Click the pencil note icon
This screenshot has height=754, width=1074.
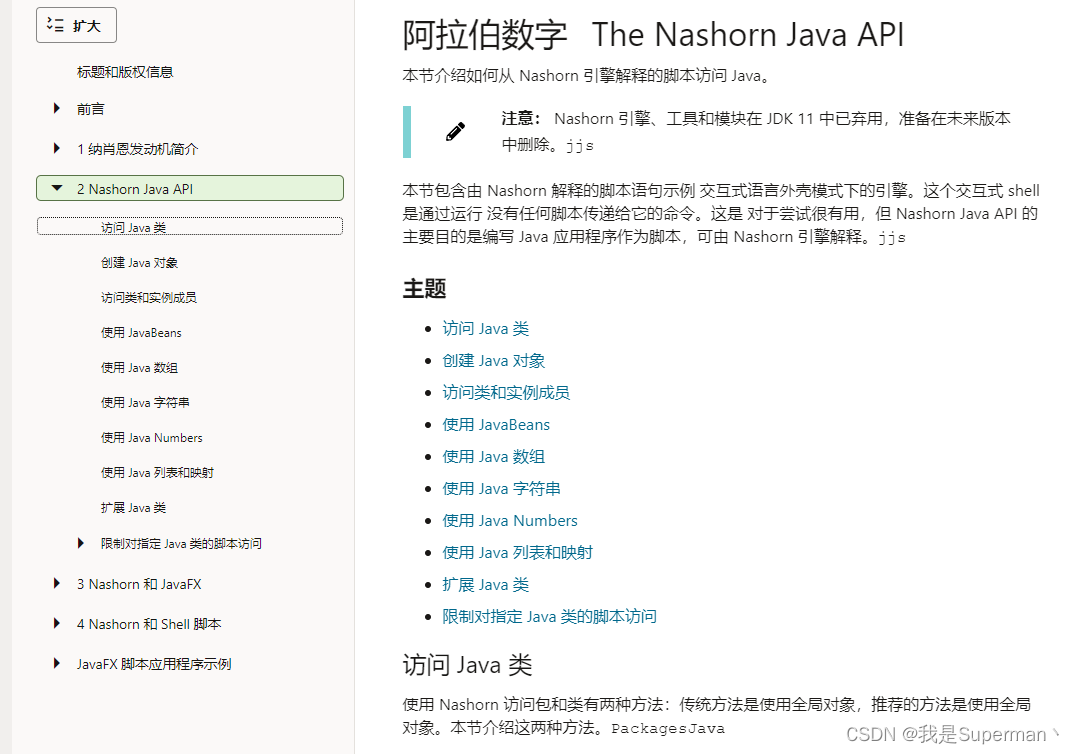click(x=455, y=131)
